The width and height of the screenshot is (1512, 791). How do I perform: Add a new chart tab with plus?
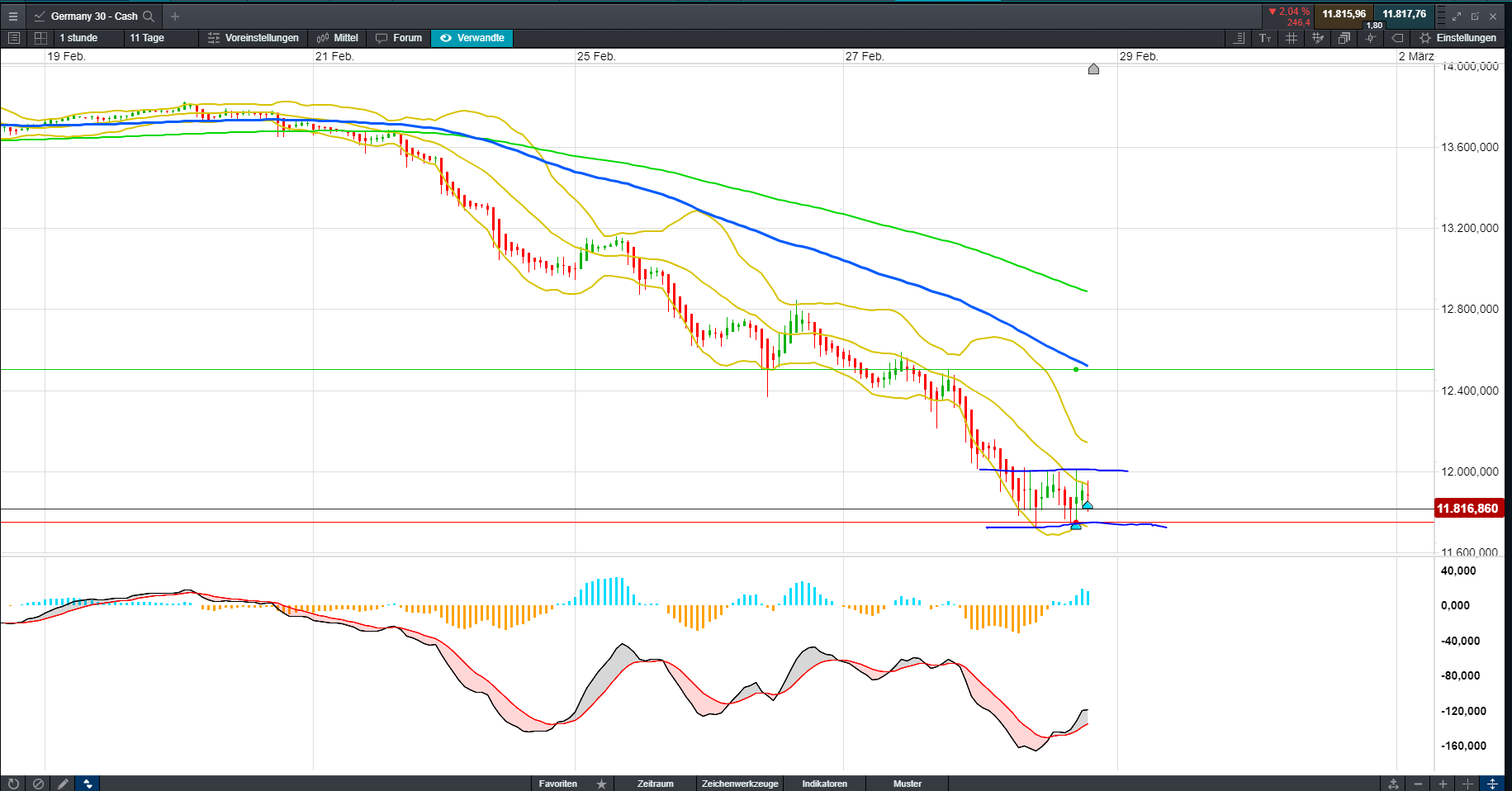pos(175,16)
